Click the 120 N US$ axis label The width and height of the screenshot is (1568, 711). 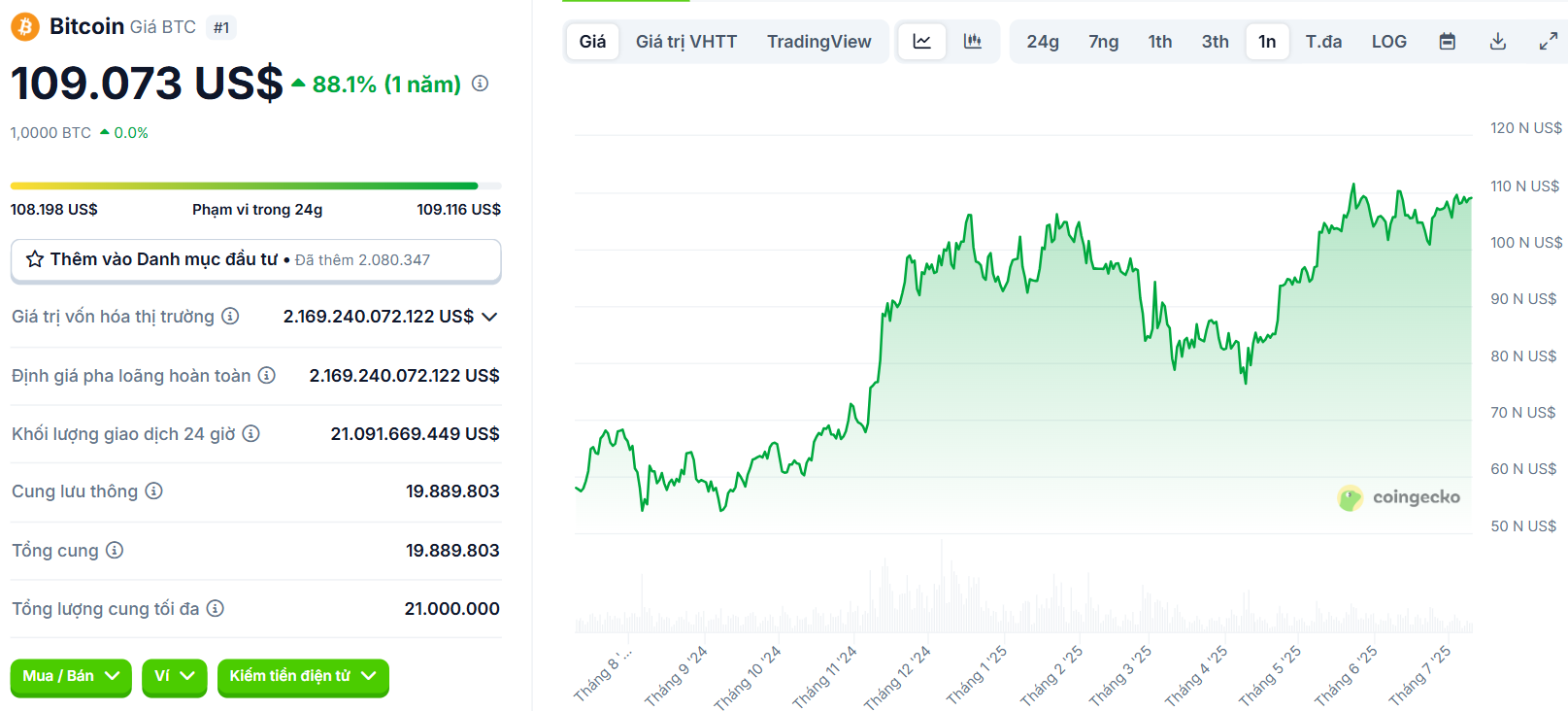tap(1526, 128)
